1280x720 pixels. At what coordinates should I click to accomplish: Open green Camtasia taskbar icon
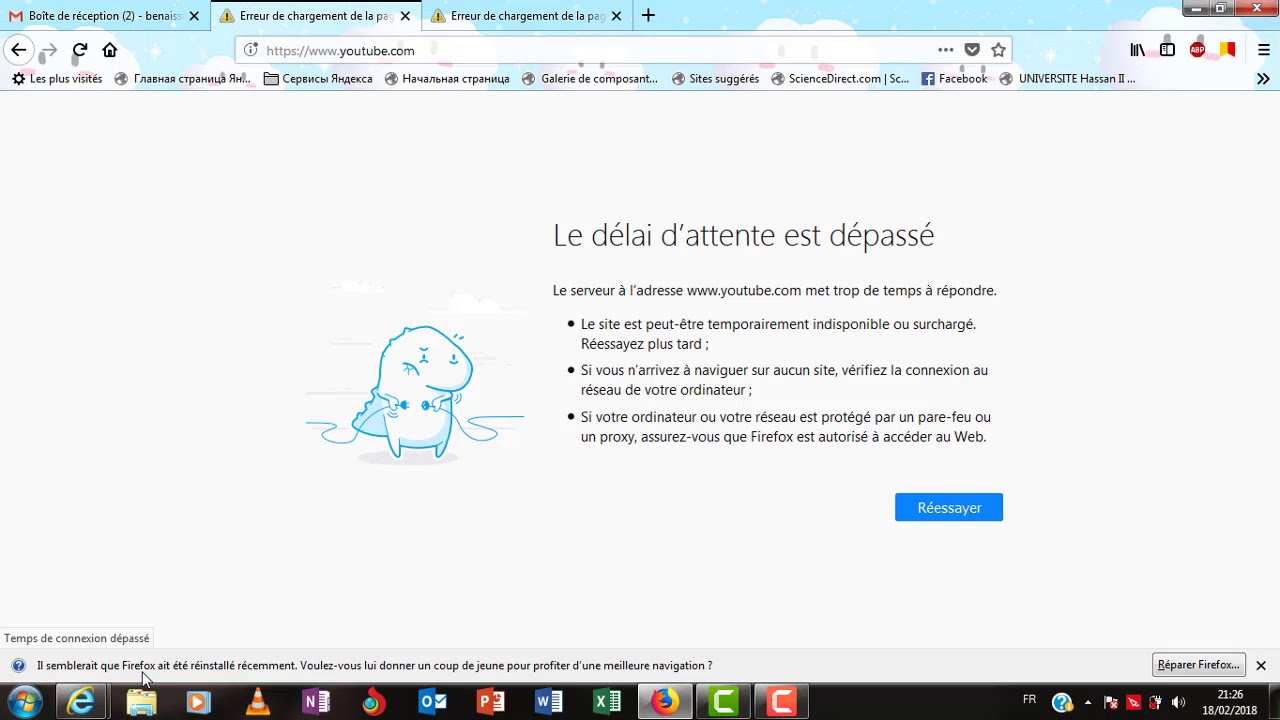(x=724, y=702)
